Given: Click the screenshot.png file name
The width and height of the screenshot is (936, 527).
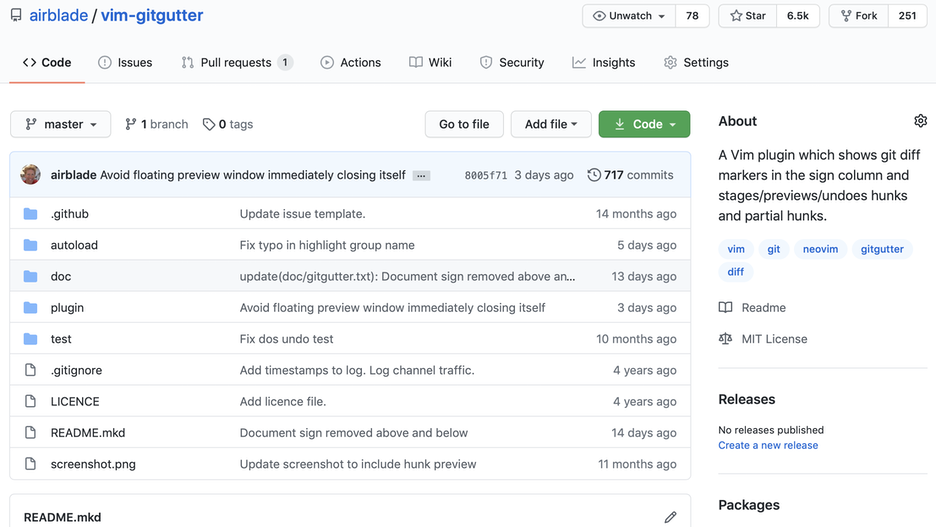Looking at the screenshot, I should [x=93, y=464].
